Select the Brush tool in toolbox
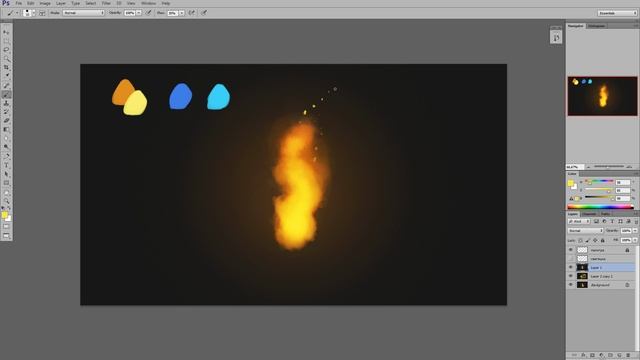The image size is (640, 360). (6, 95)
